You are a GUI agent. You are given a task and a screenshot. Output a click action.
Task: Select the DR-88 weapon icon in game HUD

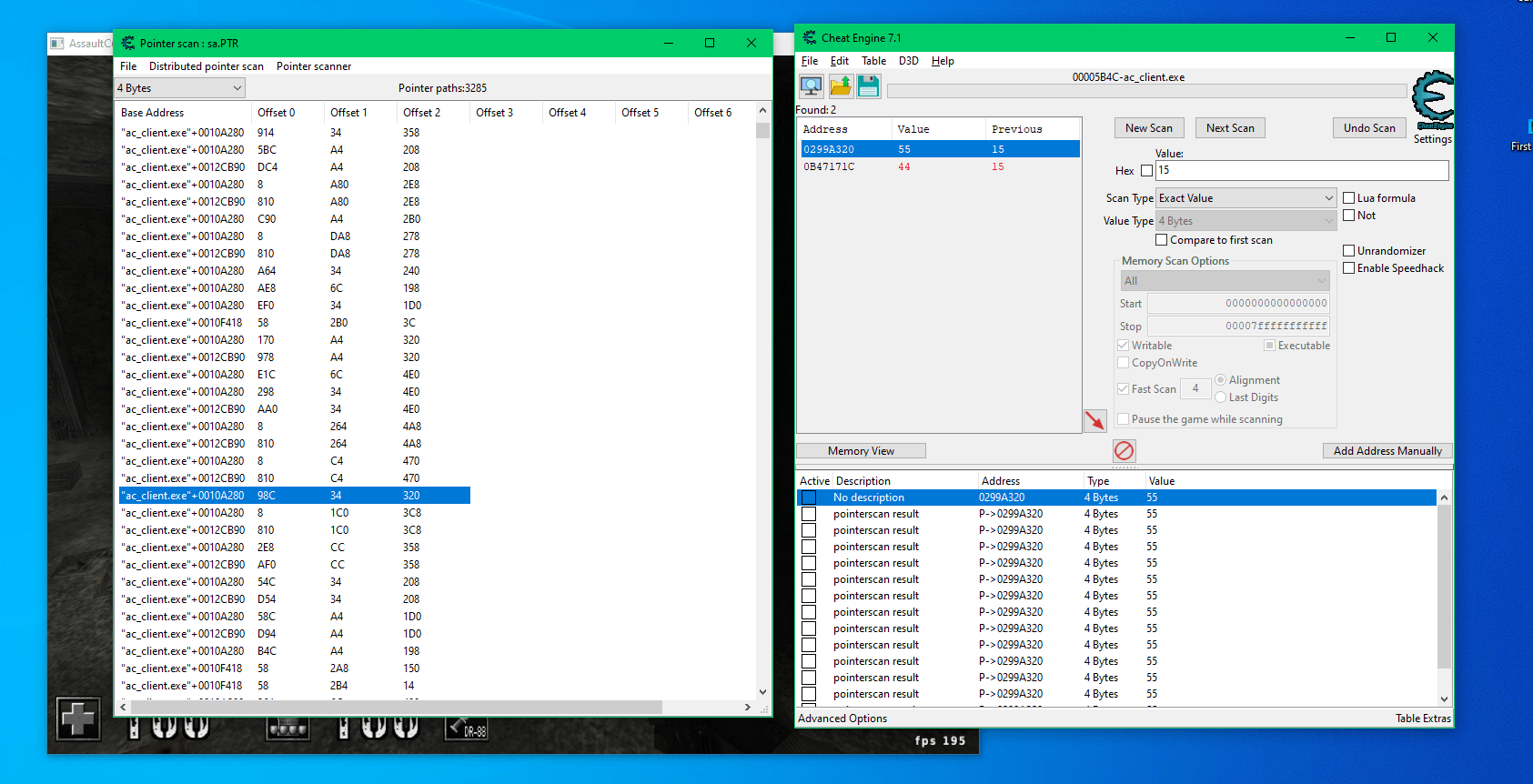pyautogui.click(x=466, y=728)
